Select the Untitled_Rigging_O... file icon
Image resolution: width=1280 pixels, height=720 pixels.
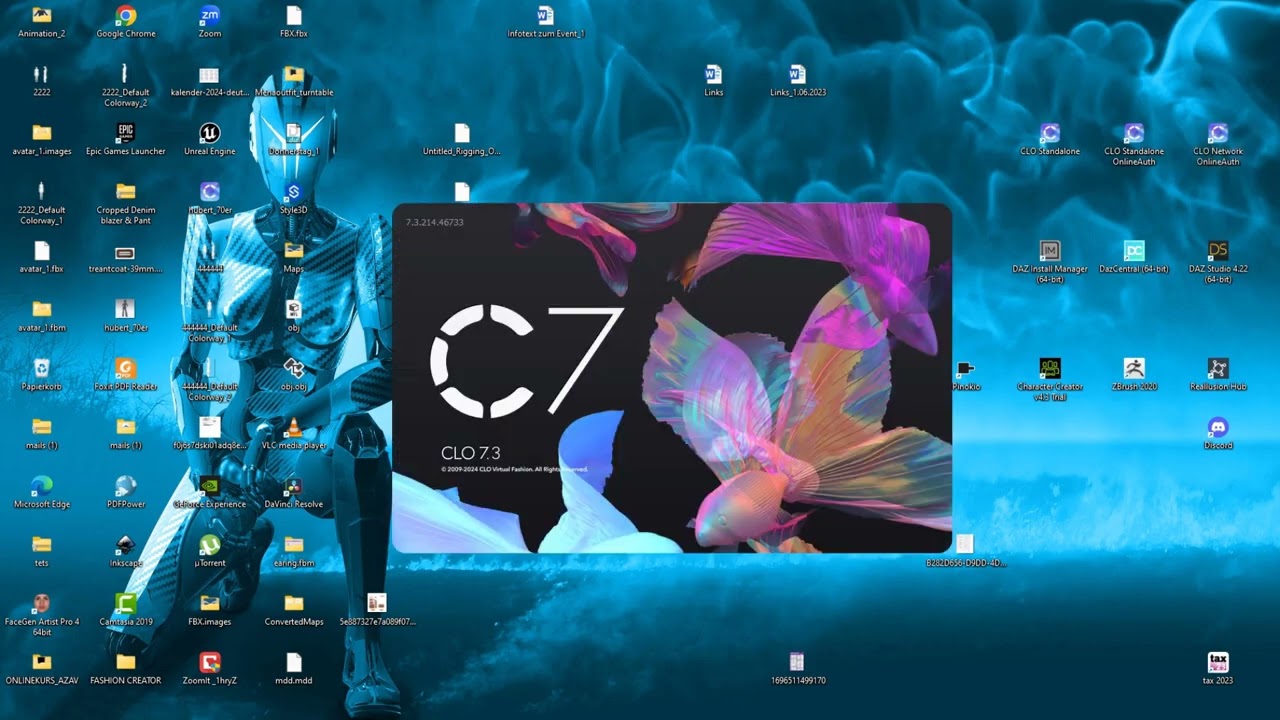click(461, 133)
